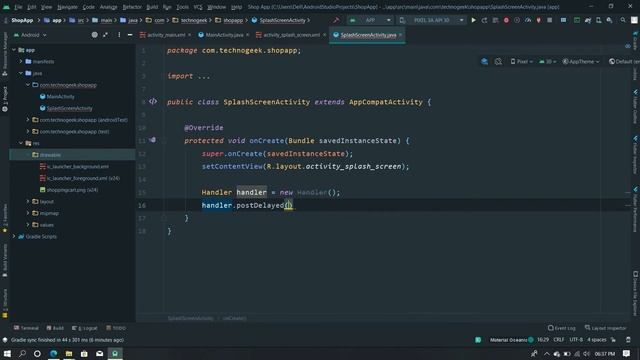Close the SplashScreenActivity.java tab
The height and width of the screenshot is (360, 640).
(x=400, y=35)
